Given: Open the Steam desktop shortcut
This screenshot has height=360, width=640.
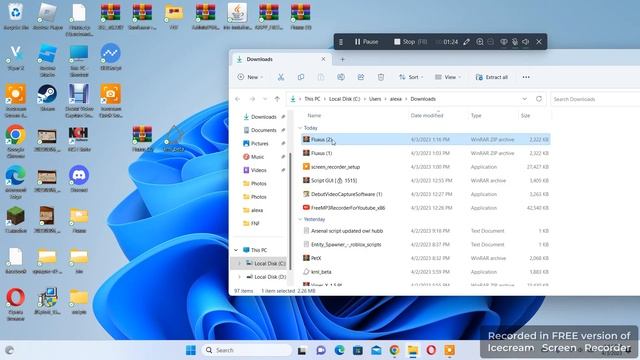Looking at the screenshot, I should point(47,98).
